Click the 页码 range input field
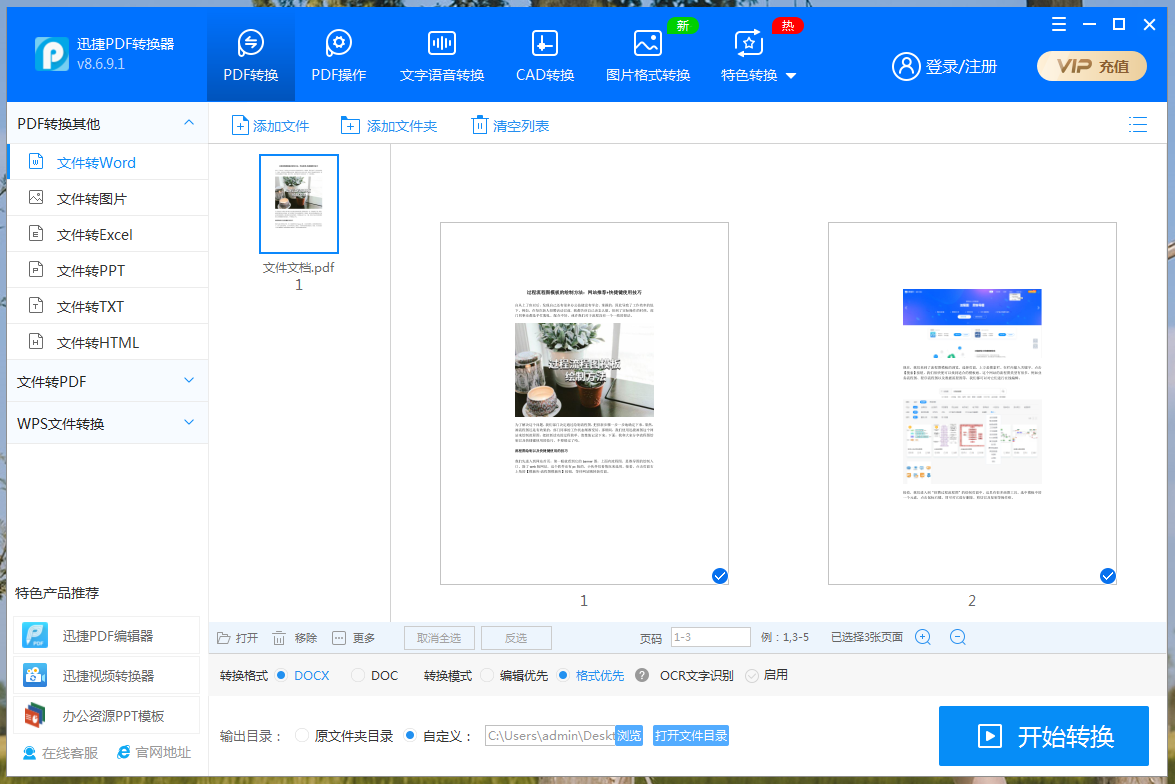The width and height of the screenshot is (1175, 784). coord(710,637)
